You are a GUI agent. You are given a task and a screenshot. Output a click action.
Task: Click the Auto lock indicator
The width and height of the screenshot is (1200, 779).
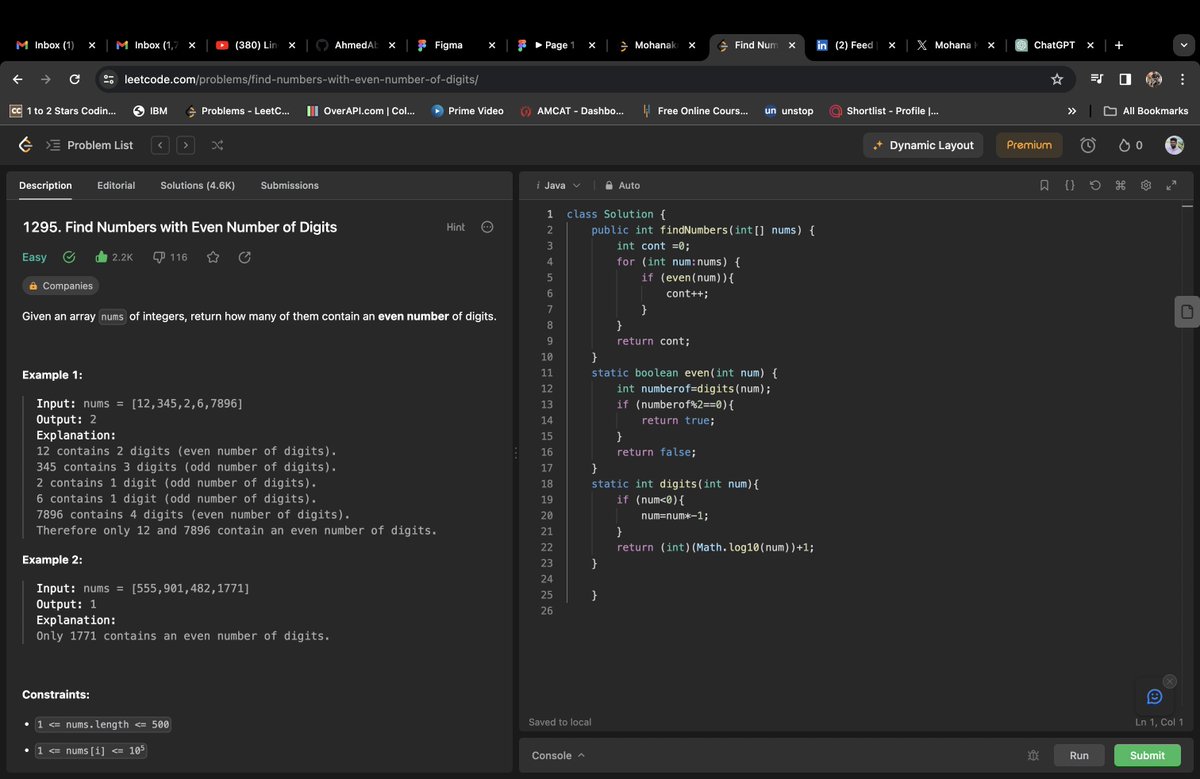[622, 185]
